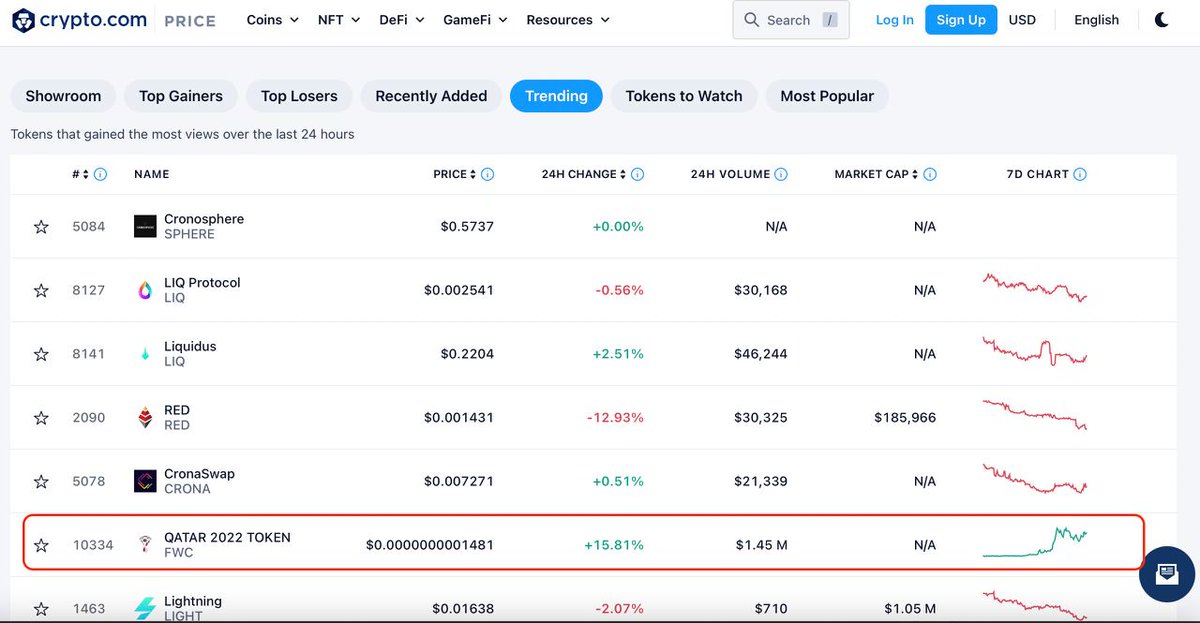1200x623 pixels.
Task: Show info for the # rank column
Action: (100, 174)
